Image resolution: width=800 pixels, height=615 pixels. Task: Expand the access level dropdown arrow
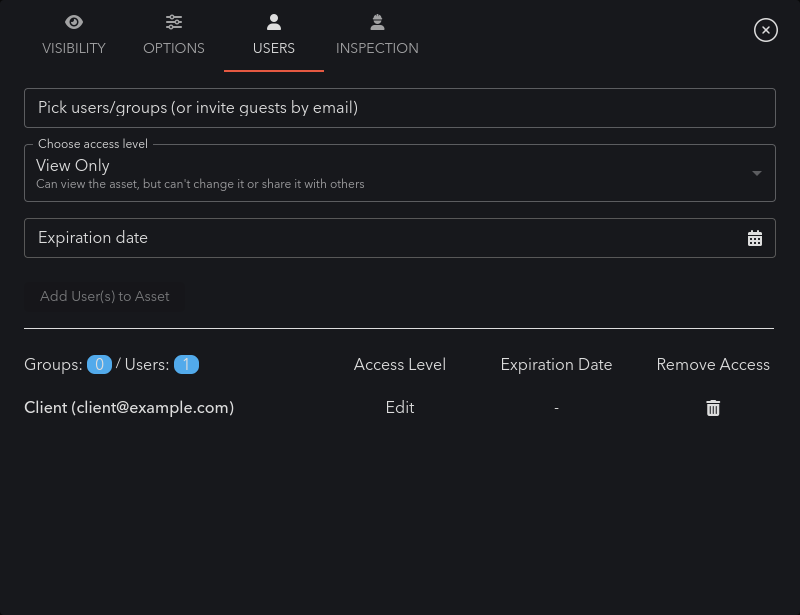pyautogui.click(x=757, y=174)
